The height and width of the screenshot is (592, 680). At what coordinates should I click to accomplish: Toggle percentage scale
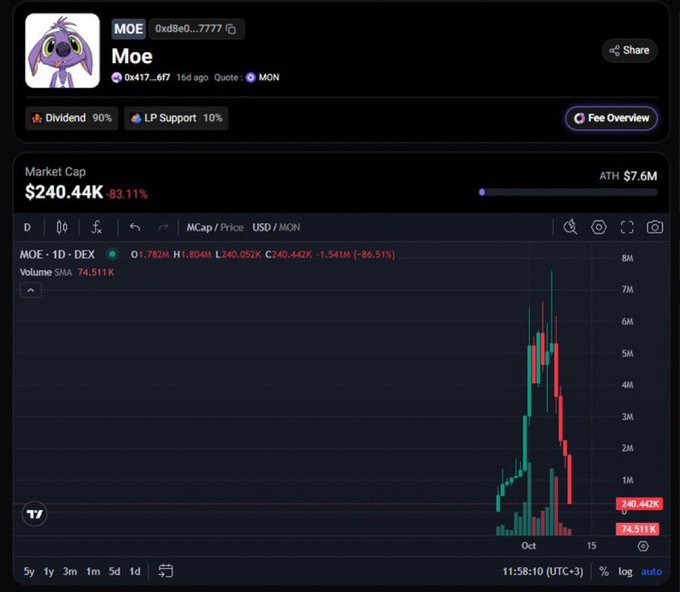coord(604,572)
